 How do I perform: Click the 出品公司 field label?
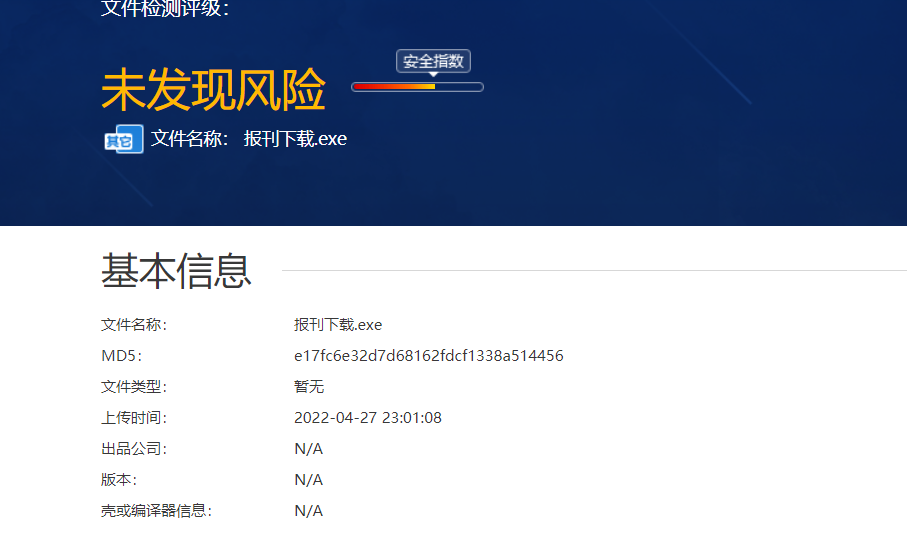134,449
